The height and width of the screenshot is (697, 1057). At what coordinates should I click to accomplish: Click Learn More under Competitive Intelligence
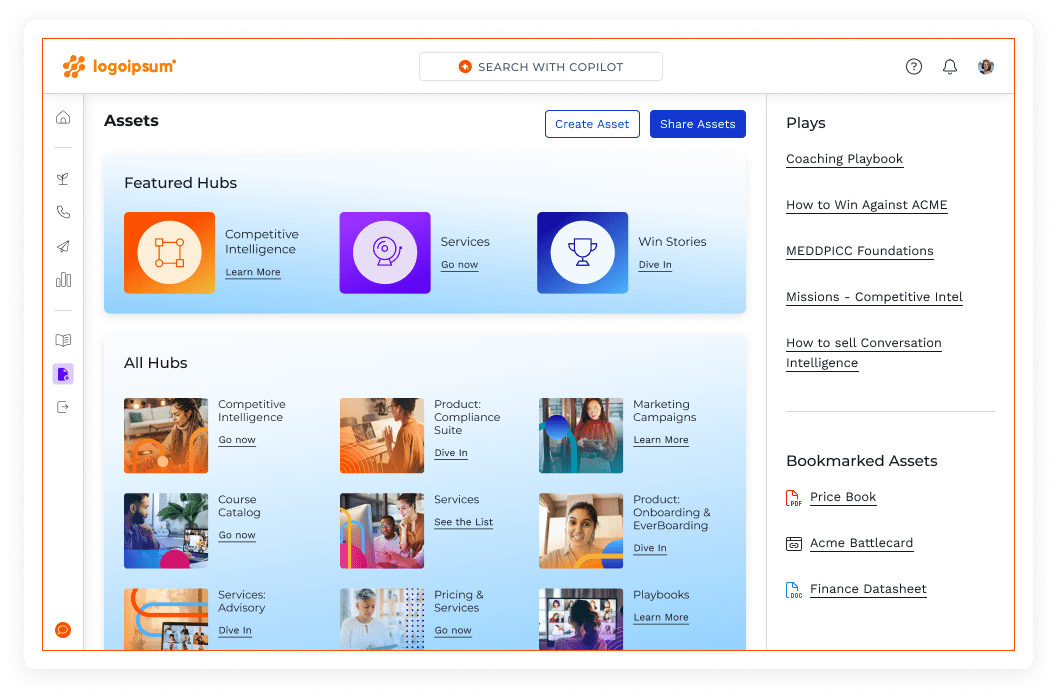(253, 272)
